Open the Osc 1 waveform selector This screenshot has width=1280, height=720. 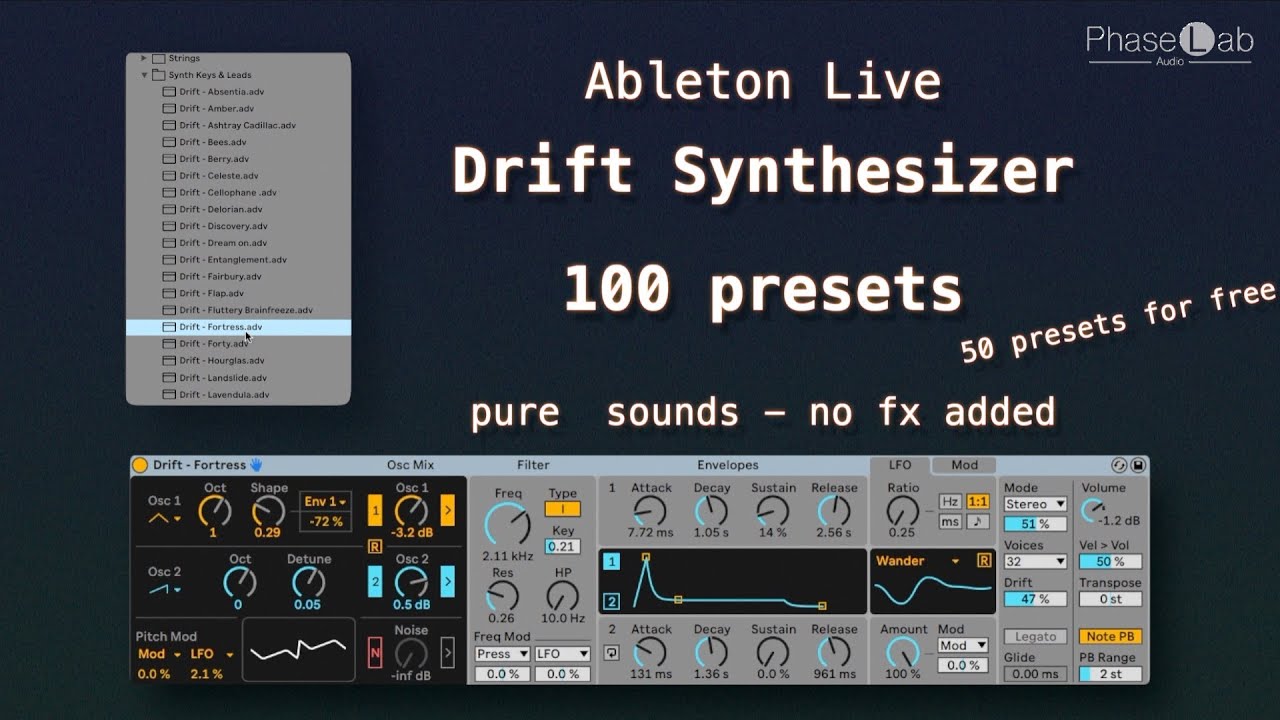(x=165, y=518)
